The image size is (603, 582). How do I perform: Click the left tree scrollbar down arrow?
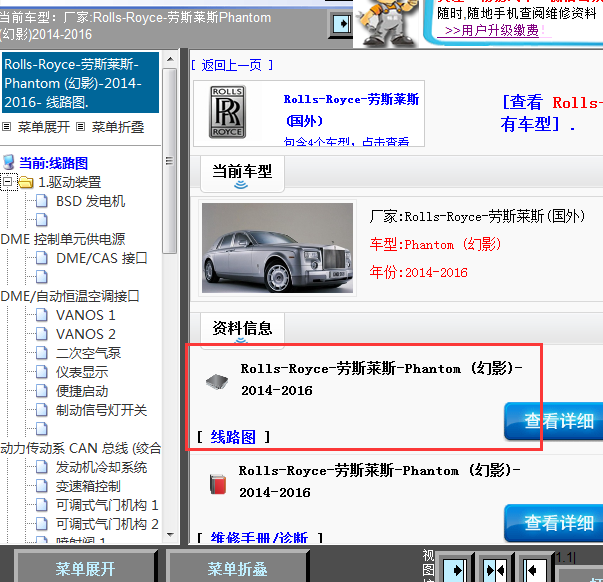(x=170, y=535)
